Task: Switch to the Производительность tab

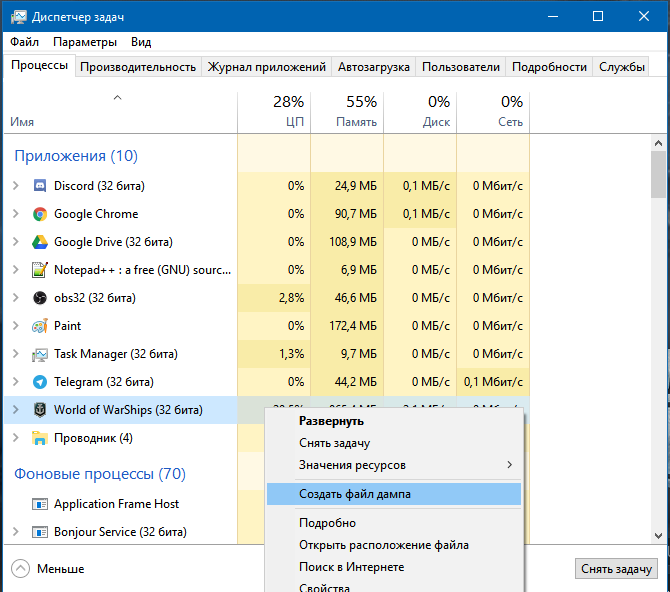Action: click(x=138, y=67)
